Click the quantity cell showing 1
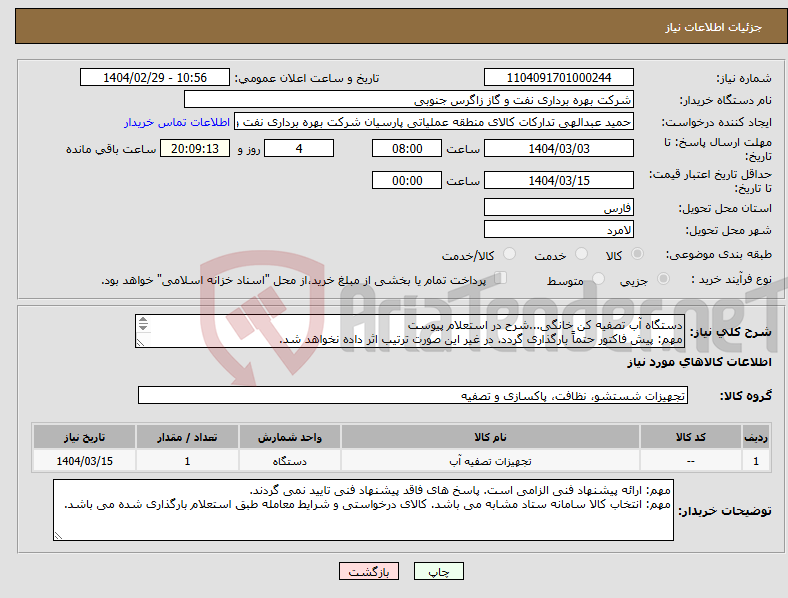The width and height of the screenshot is (788, 598). pos(187,461)
